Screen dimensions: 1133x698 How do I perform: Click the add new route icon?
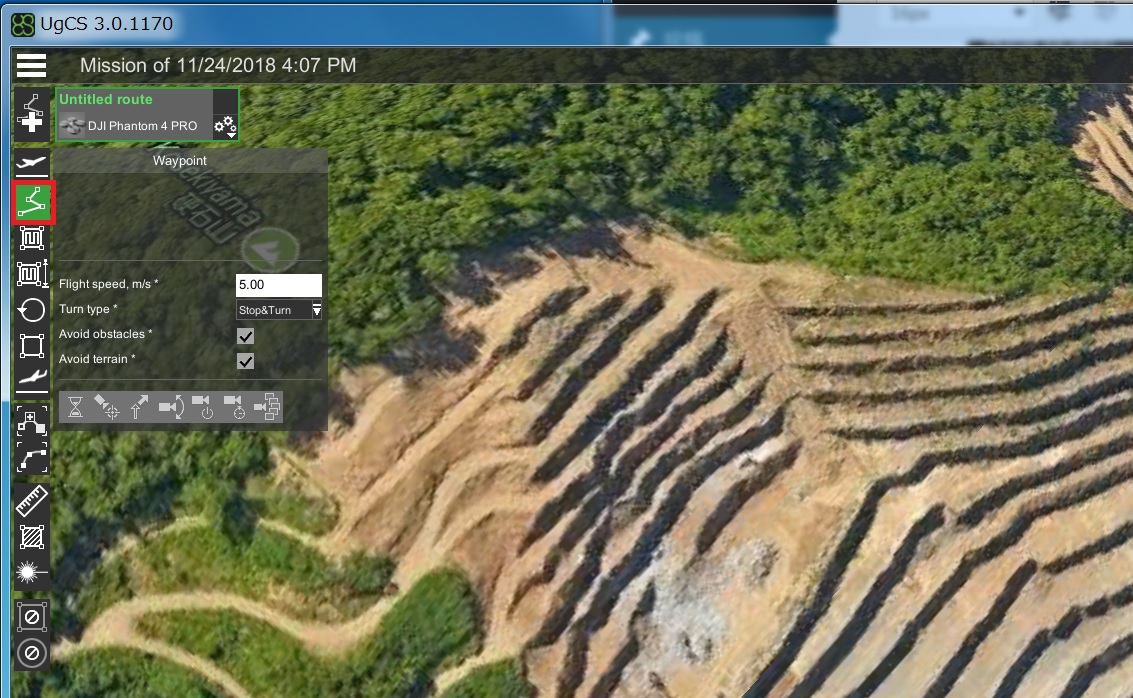pos(32,111)
